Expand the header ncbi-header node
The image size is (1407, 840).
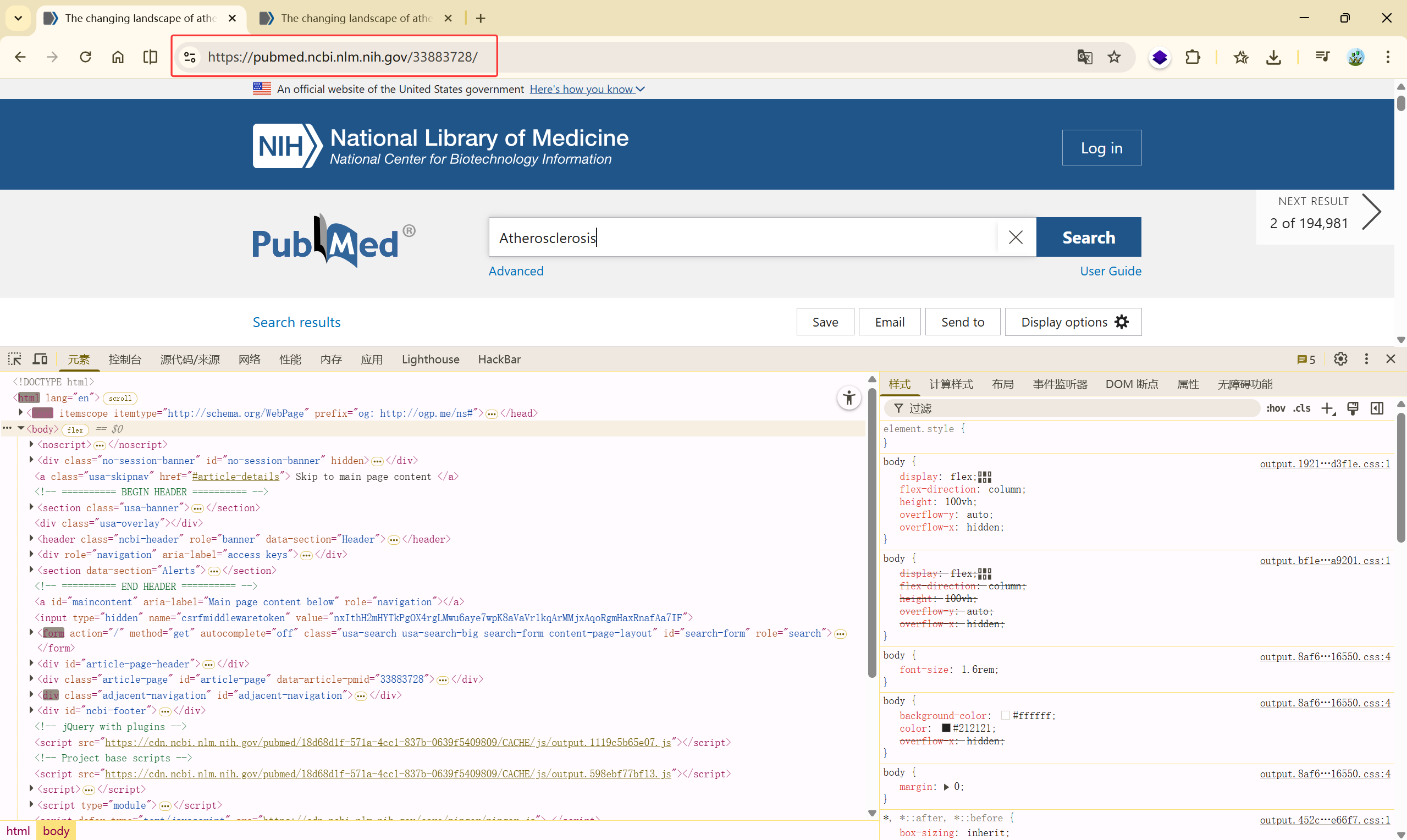pyautogui.click(x=32, y=539)
